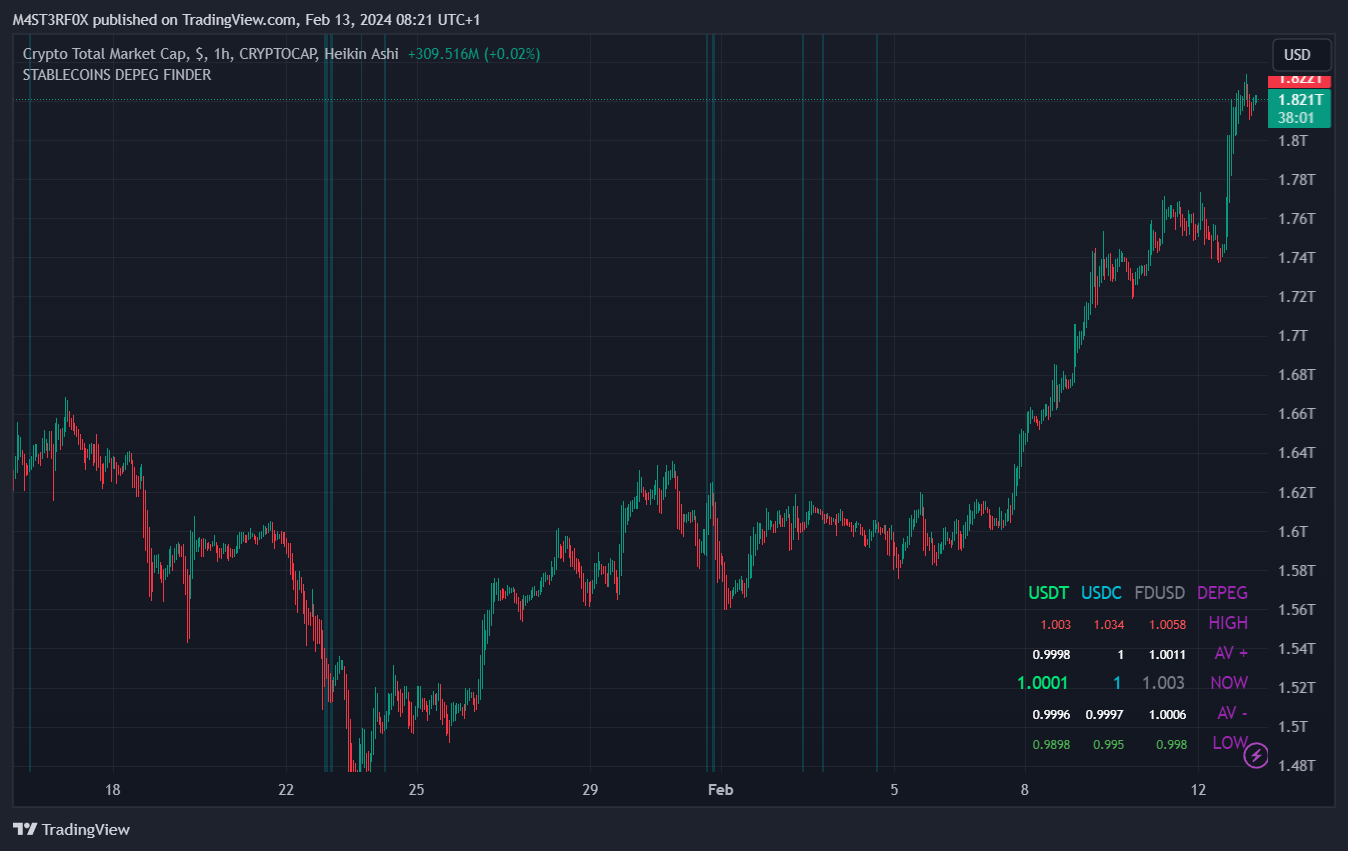
Task: Click the 1.68T price axis label
Action: 1296,374
